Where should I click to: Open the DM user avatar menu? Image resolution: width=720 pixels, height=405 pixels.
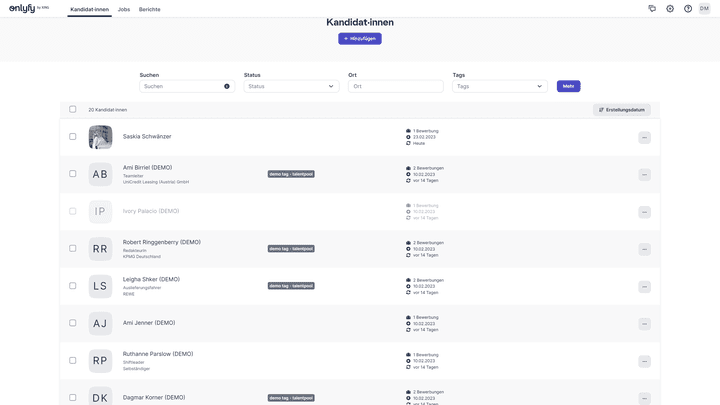tap(705, 9)
